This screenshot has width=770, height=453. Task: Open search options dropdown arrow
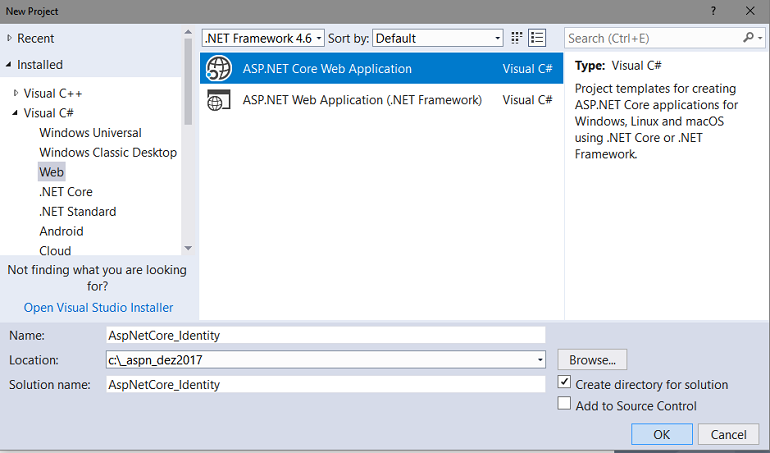tap(760, 38)
